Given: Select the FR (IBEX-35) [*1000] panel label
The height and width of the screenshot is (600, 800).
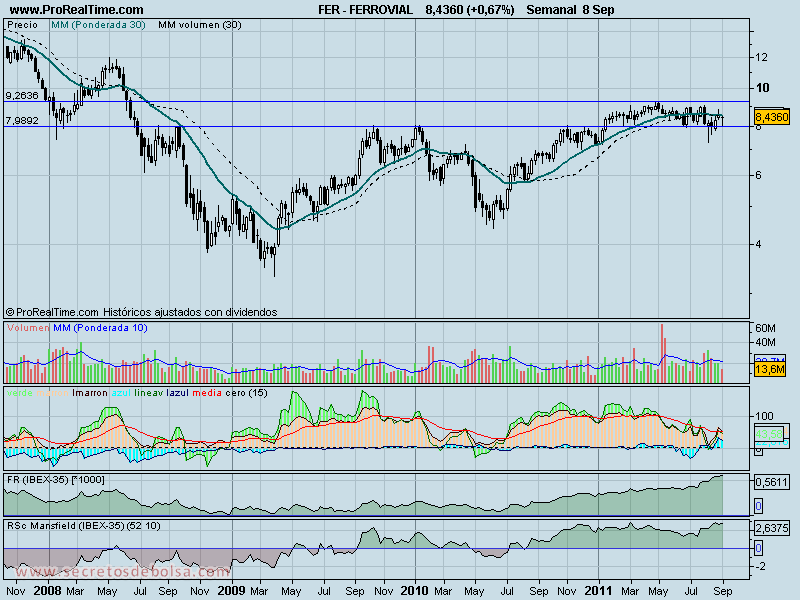Looking at the screenshot, I should pos(56,480).
